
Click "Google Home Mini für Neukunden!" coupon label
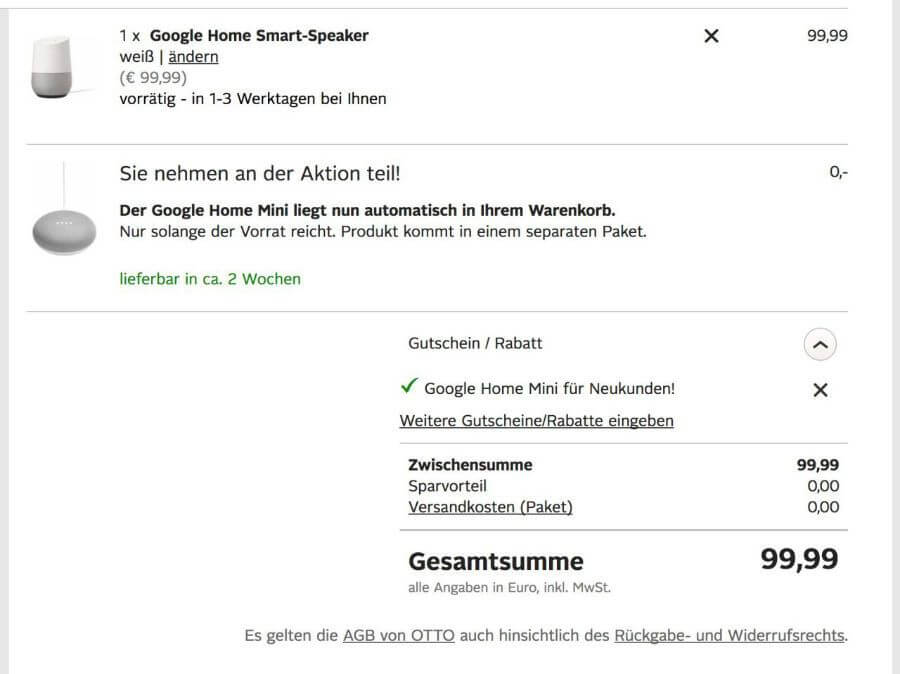549,389
